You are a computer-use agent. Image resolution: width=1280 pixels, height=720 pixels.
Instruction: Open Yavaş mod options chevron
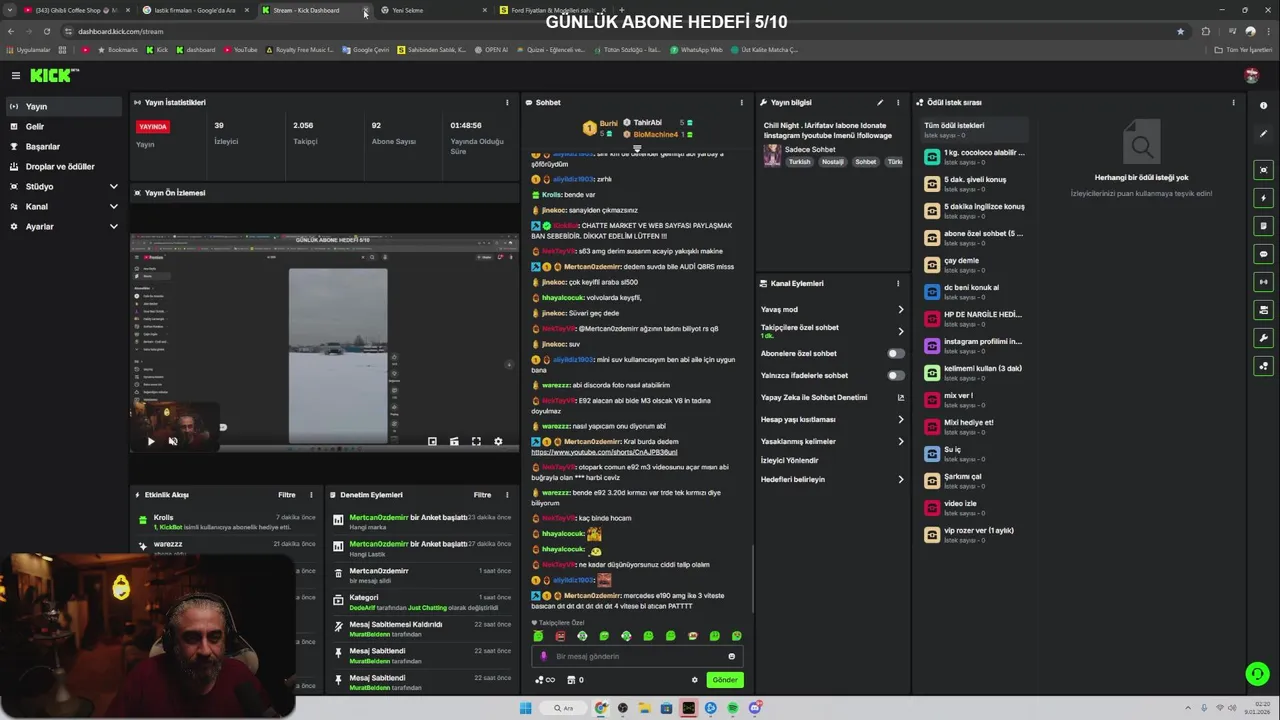click(x=900, y=310)
